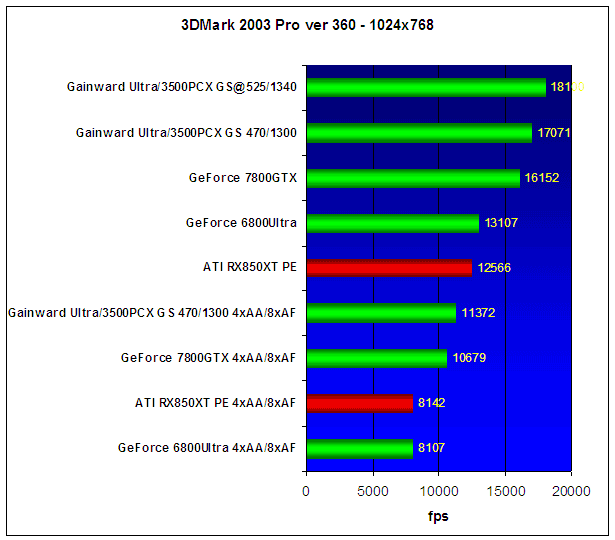
Task: Select the x-axis tick label '10000'
Action: (x=439, y=491)
